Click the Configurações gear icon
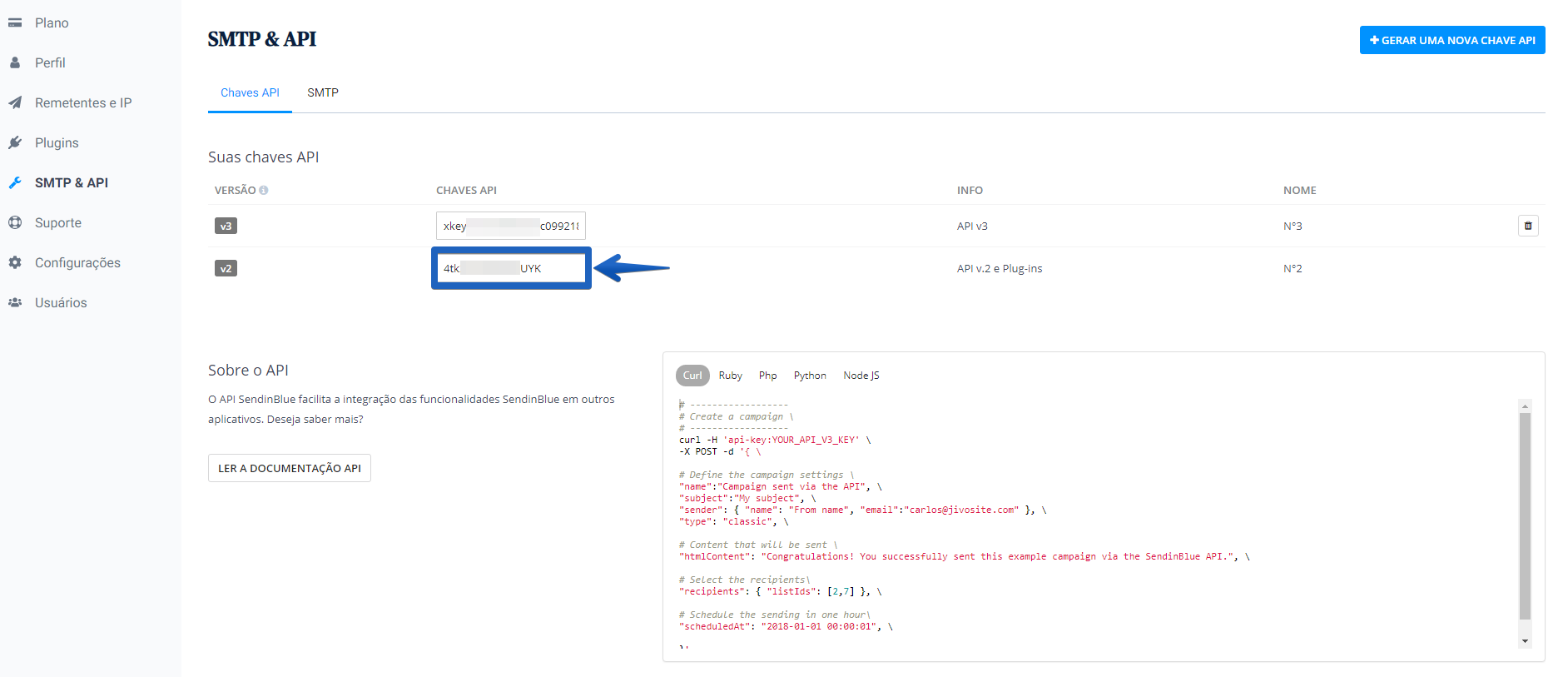The image size is (1568, 677). pyautogui.click(x=15, y=262)
